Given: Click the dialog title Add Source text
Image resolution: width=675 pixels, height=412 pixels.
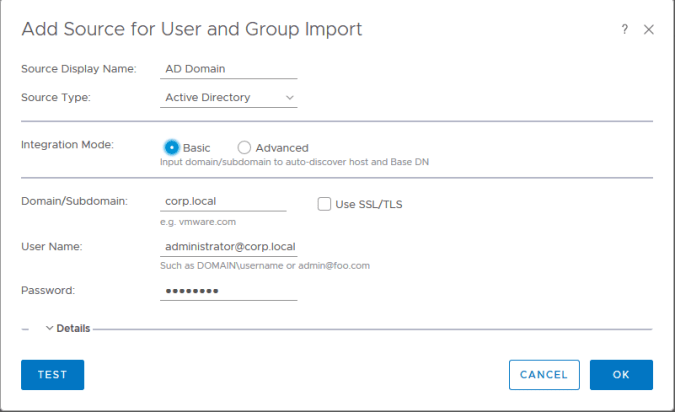Looking at the screenshot, I should pyautogui.click(x=192, y=29).
